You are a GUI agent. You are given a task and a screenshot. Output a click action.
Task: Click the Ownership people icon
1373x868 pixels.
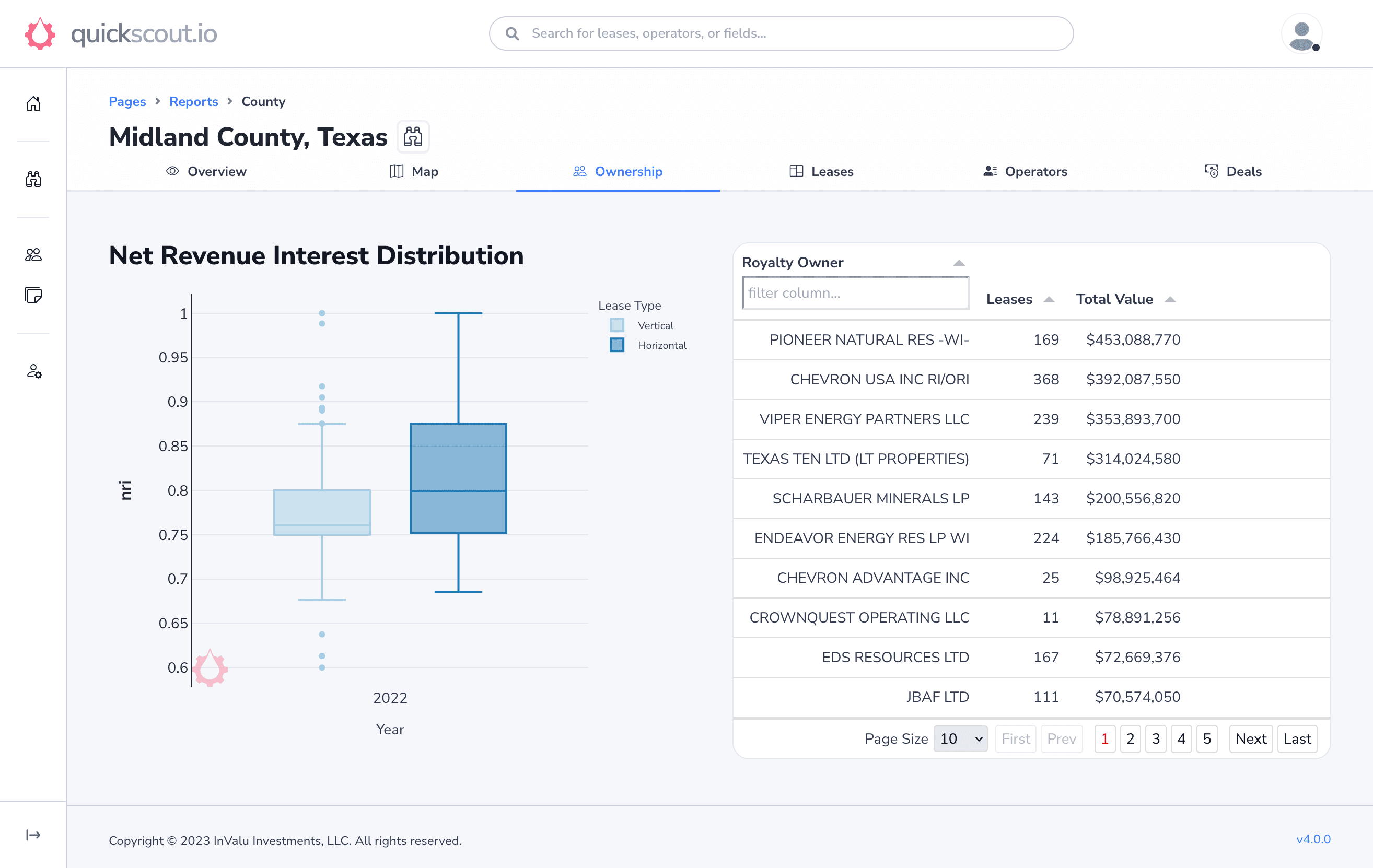[x=580, y=171]
